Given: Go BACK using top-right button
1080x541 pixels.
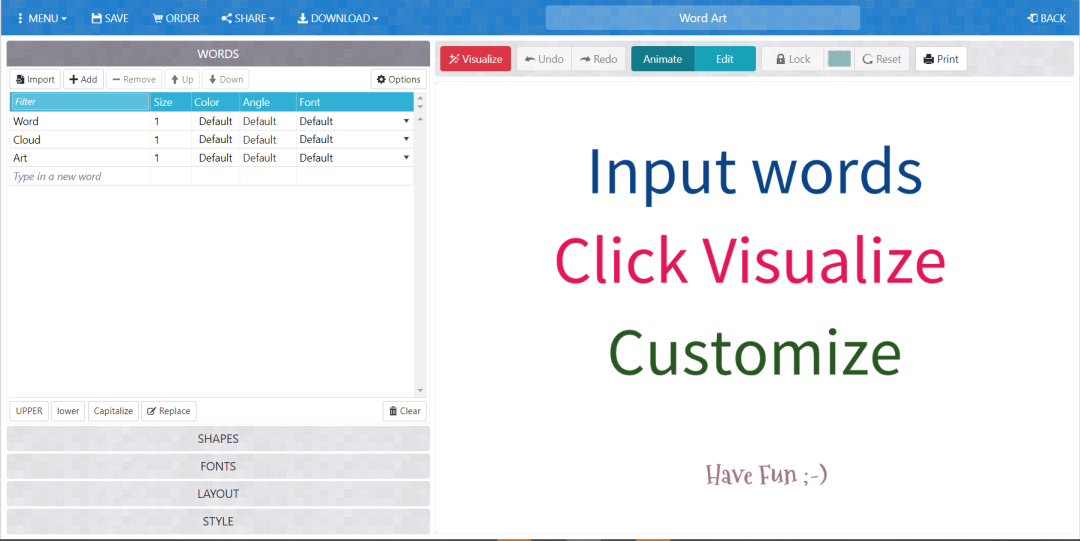Looking at the screenshot, I should pyautogui.click(x=1046, y=19).
